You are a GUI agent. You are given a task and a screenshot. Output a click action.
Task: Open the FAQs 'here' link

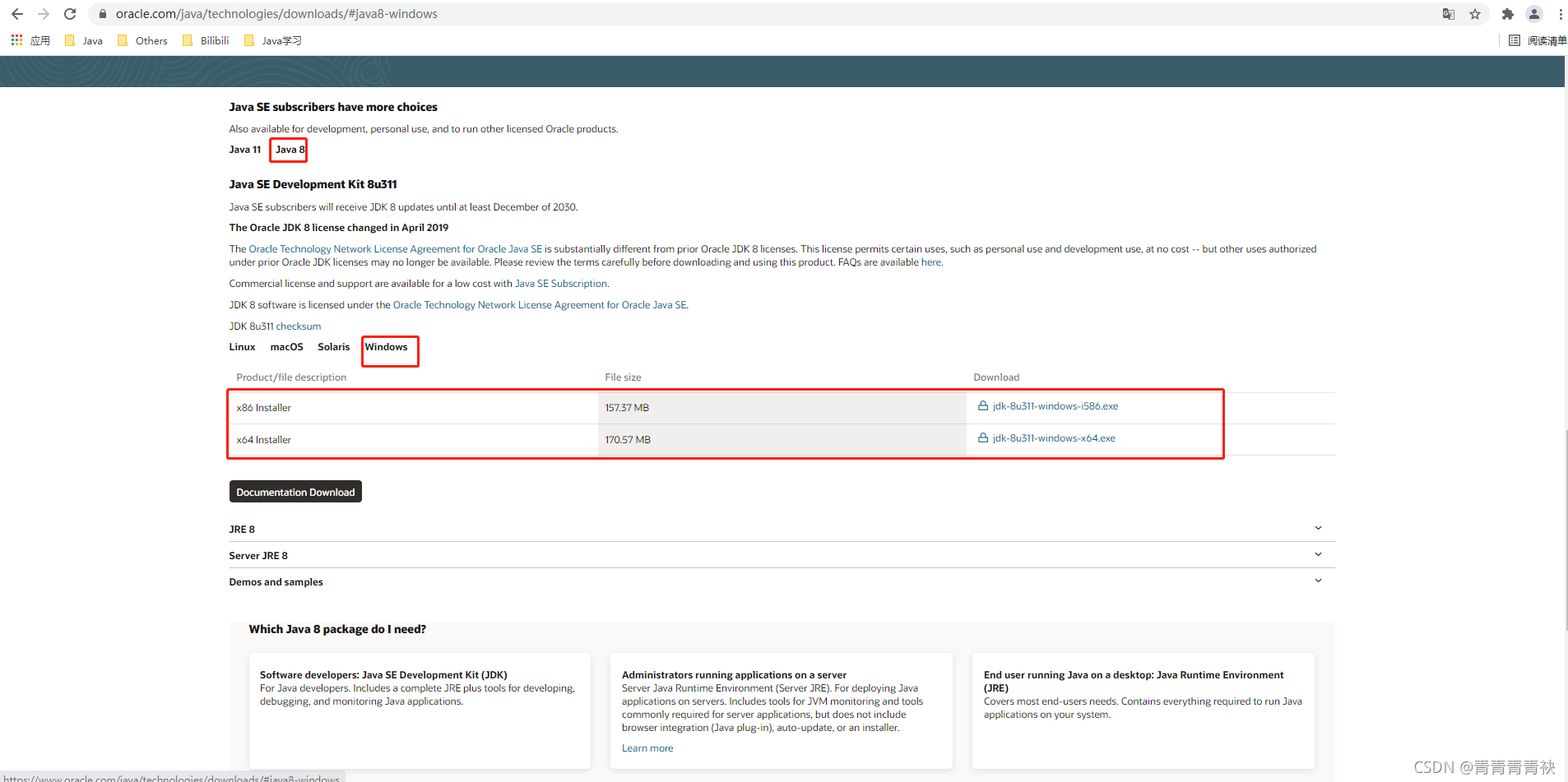pyautogui.click(x=931, y=262)
